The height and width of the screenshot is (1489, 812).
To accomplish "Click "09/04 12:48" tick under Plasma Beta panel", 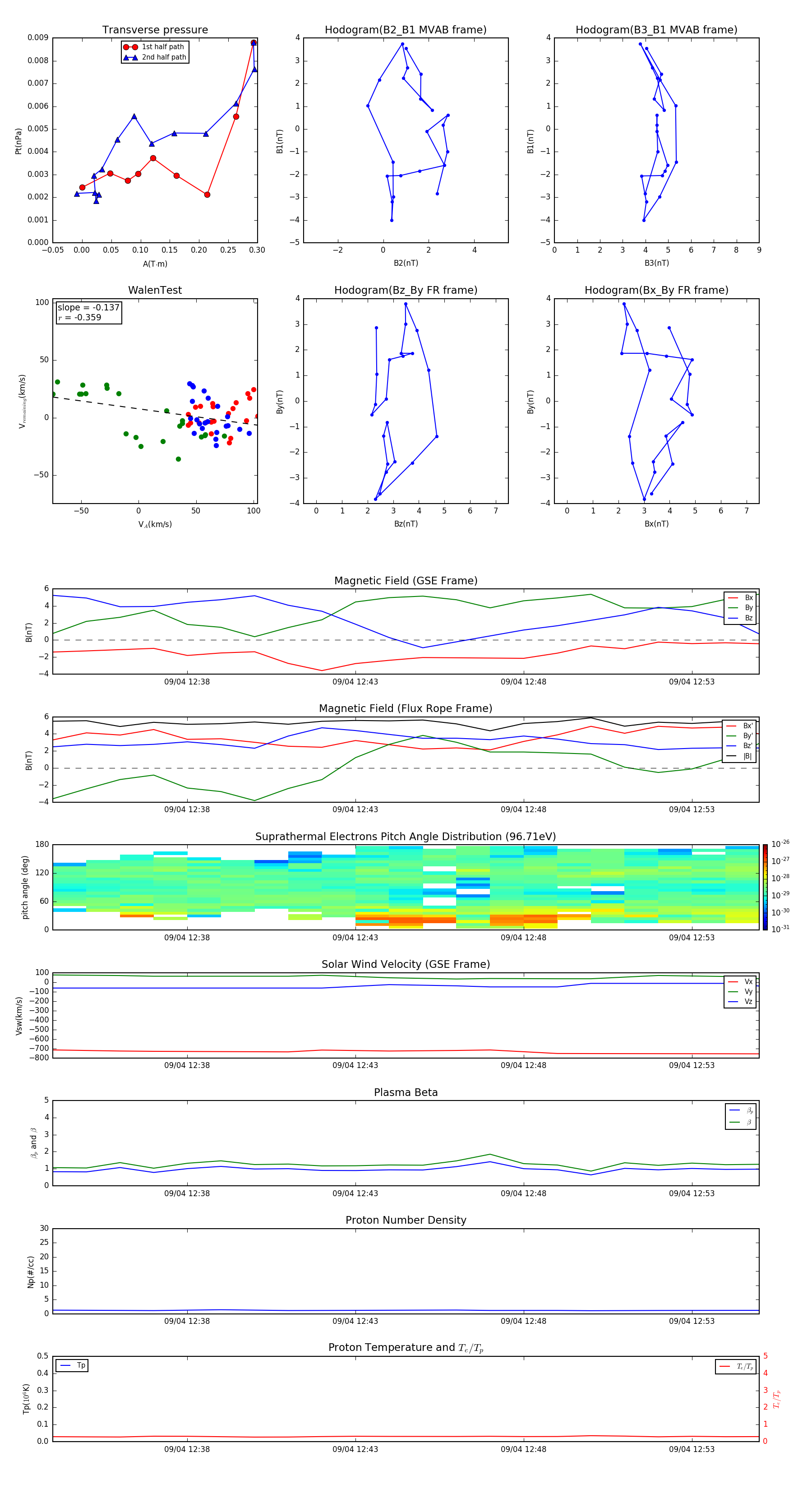I will [x=523, y=1193].
